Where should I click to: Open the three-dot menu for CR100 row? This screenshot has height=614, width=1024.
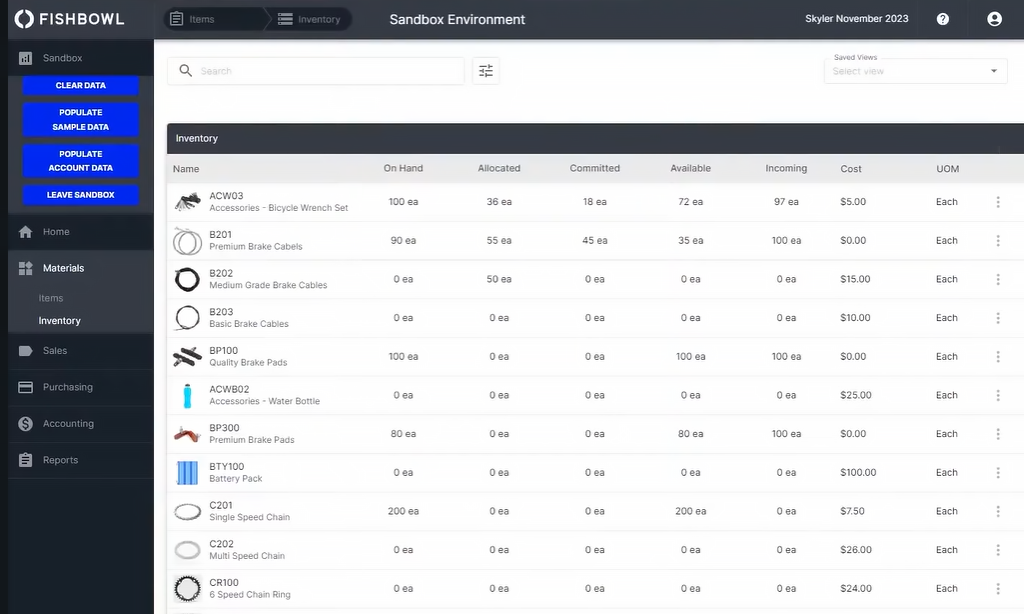pos(998,589)
